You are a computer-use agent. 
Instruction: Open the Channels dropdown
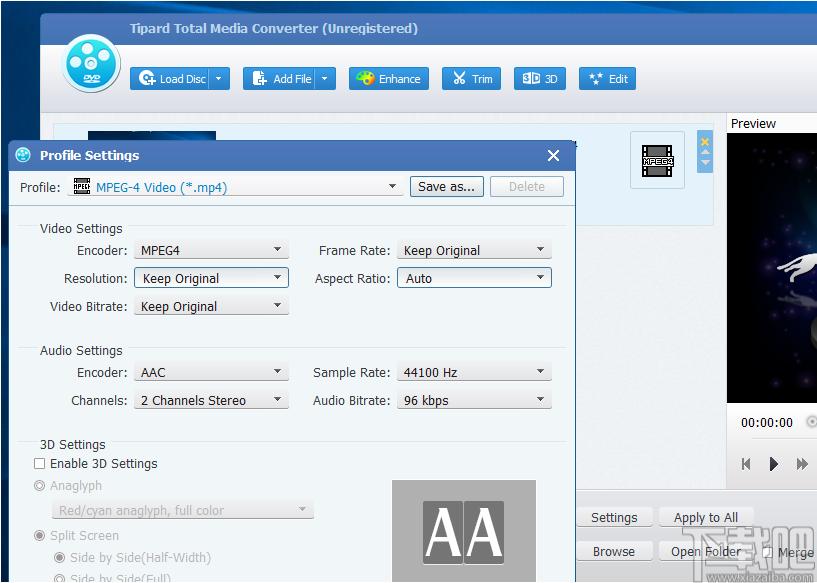tap(211, 400)
